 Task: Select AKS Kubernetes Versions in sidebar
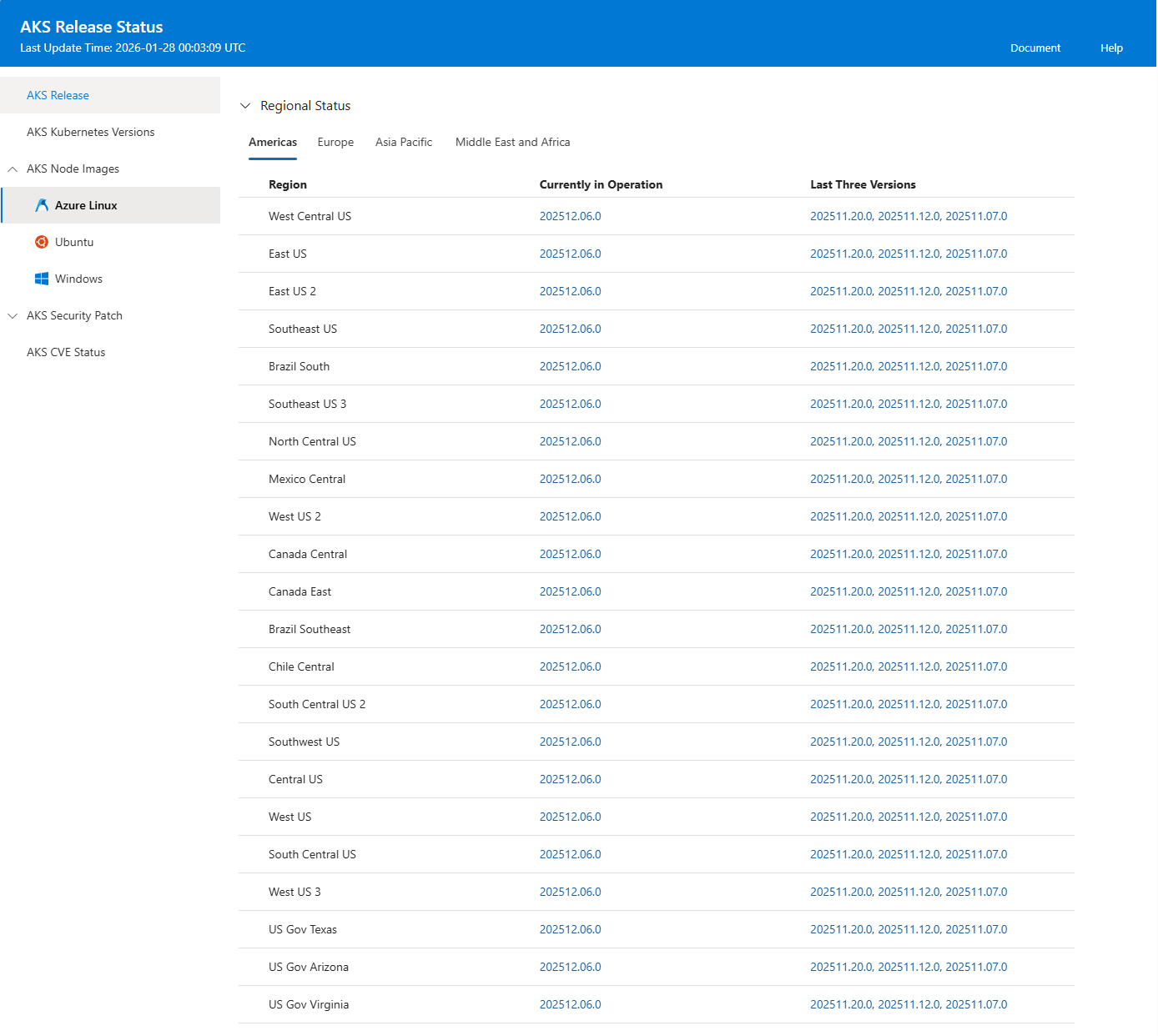[91, 132]
